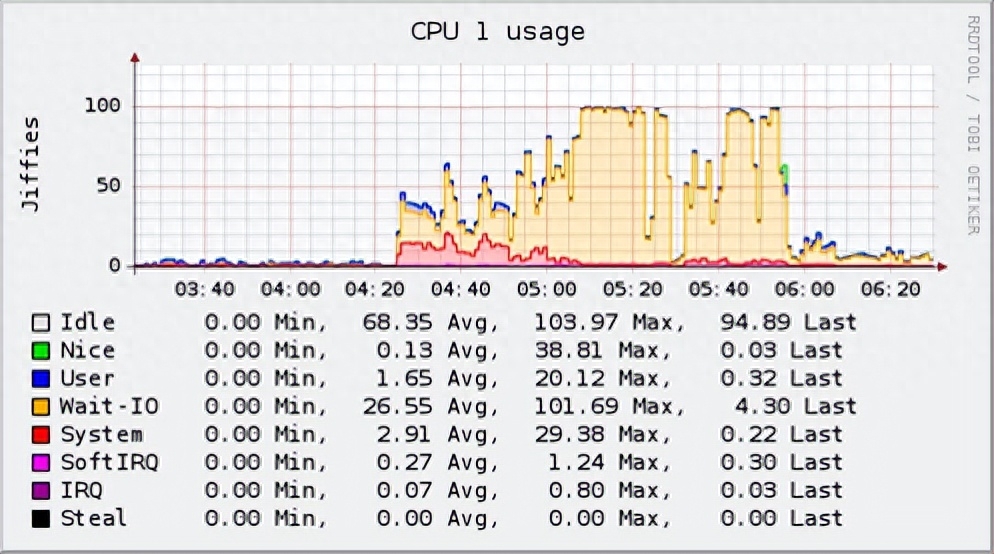Select the blue User legend swatch
This screenshot has width=994, height=554.
41,379
